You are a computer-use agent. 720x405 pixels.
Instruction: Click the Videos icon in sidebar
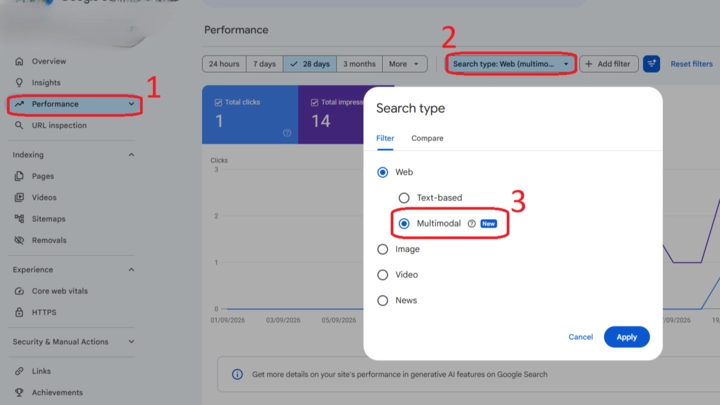(x=19, y=197)
